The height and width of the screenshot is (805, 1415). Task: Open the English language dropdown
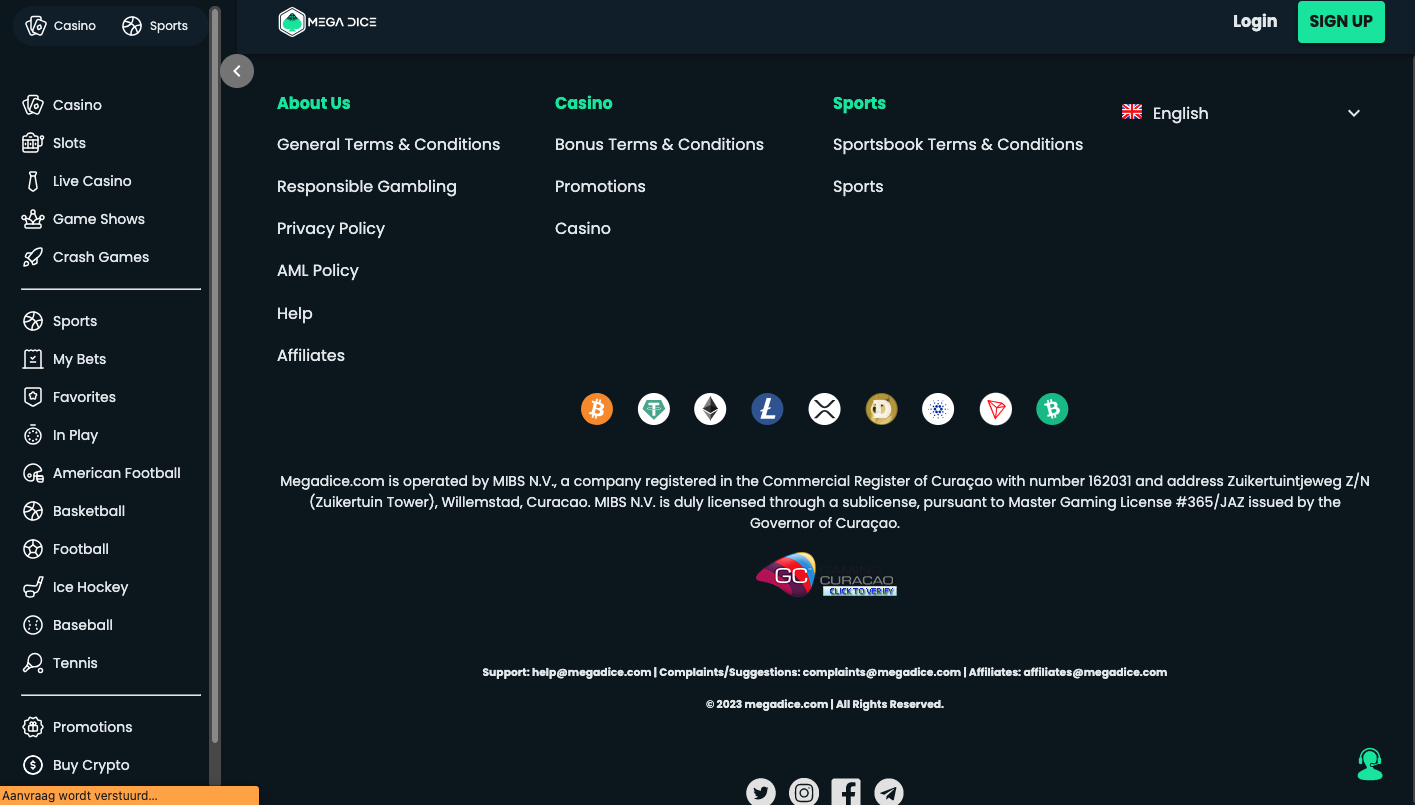click(1241, 113)
